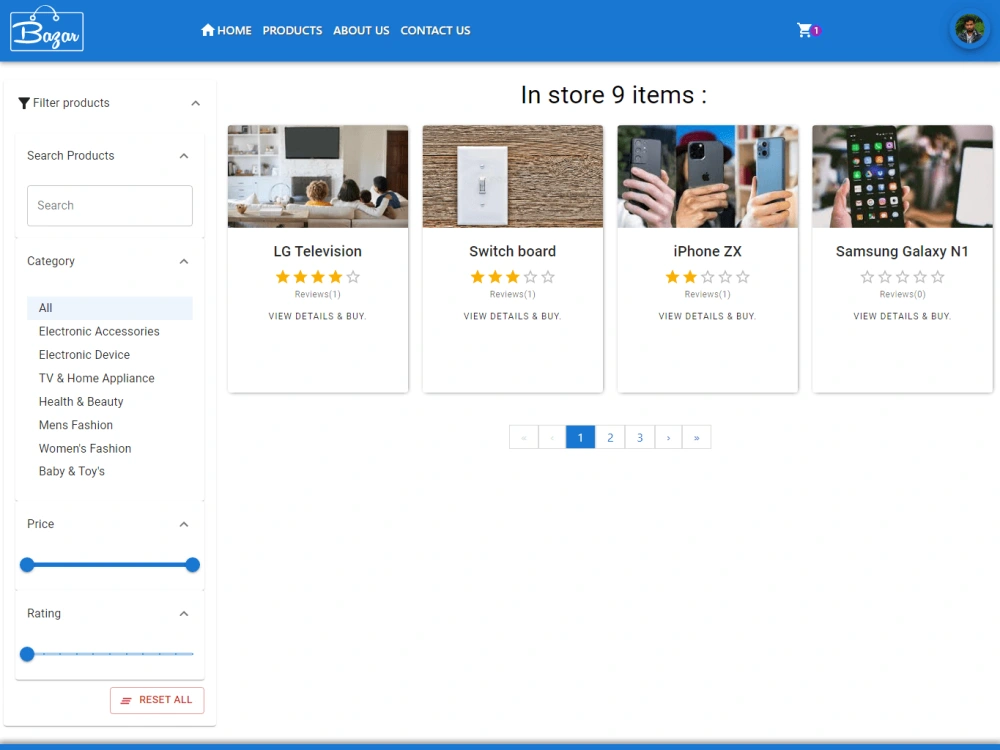Open the LG Television product image
Viewport: 1000px width, 750px height.
(x=318, y=177)
